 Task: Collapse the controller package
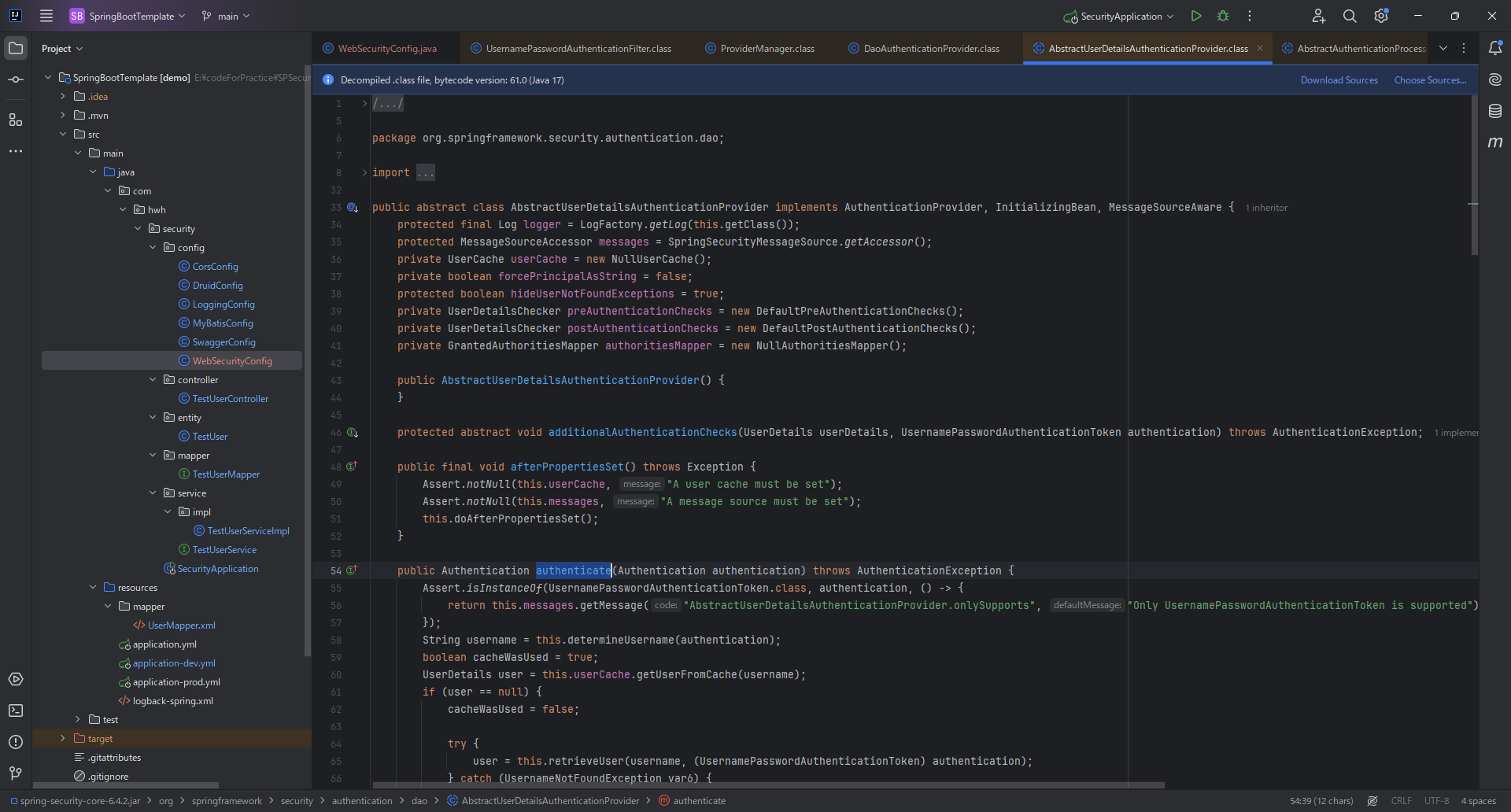pyautogui.click(x=153, y=379)
